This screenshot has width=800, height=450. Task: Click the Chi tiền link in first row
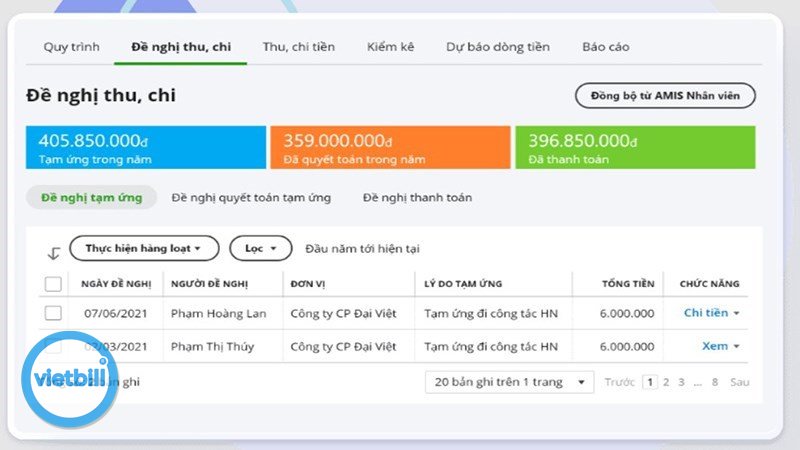(x=705, y=314)
